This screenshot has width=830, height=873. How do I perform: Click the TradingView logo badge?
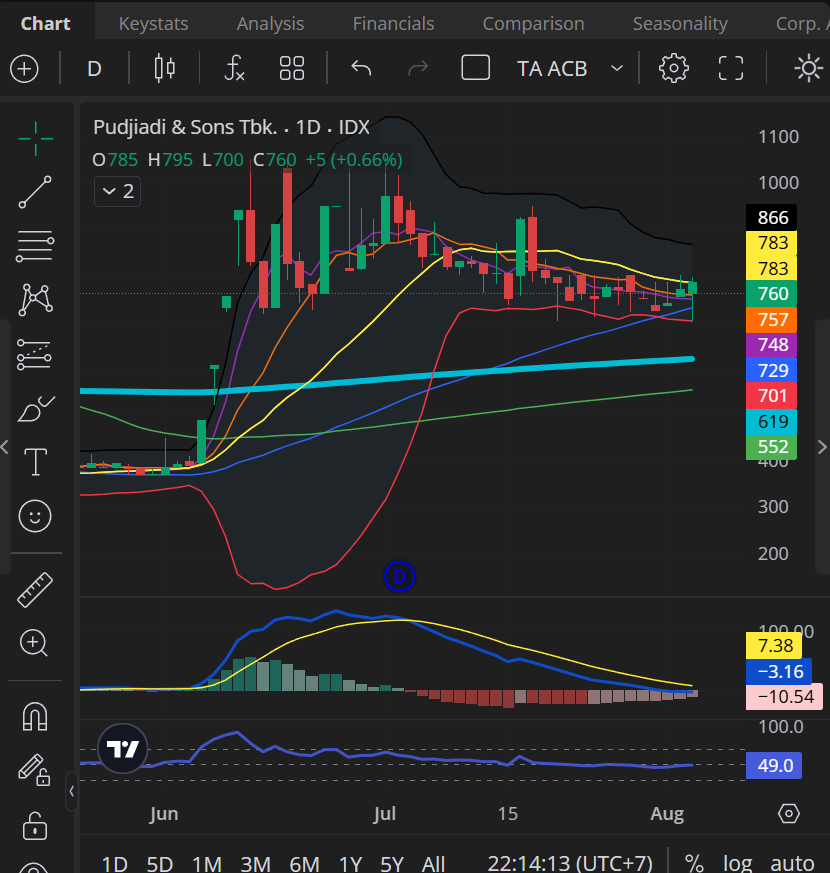[x=122, y=749]
